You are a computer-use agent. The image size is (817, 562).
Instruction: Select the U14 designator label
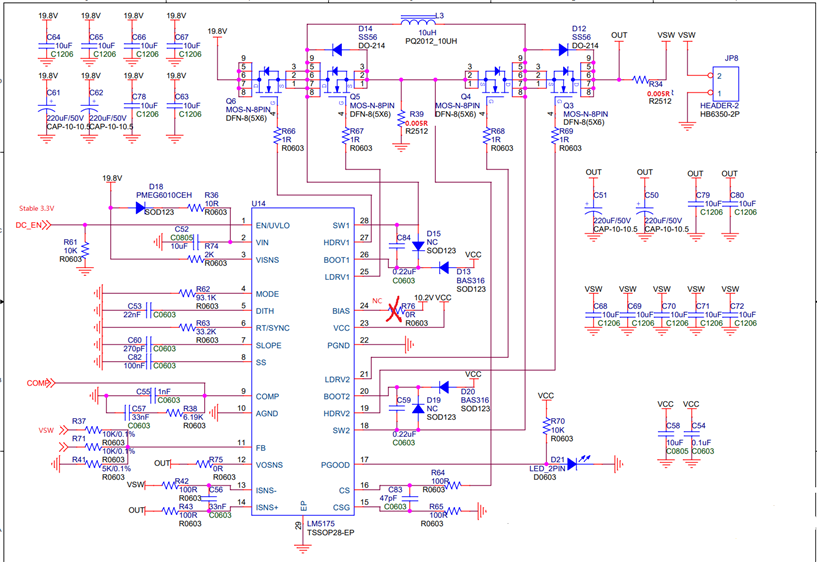pos(258,203)
